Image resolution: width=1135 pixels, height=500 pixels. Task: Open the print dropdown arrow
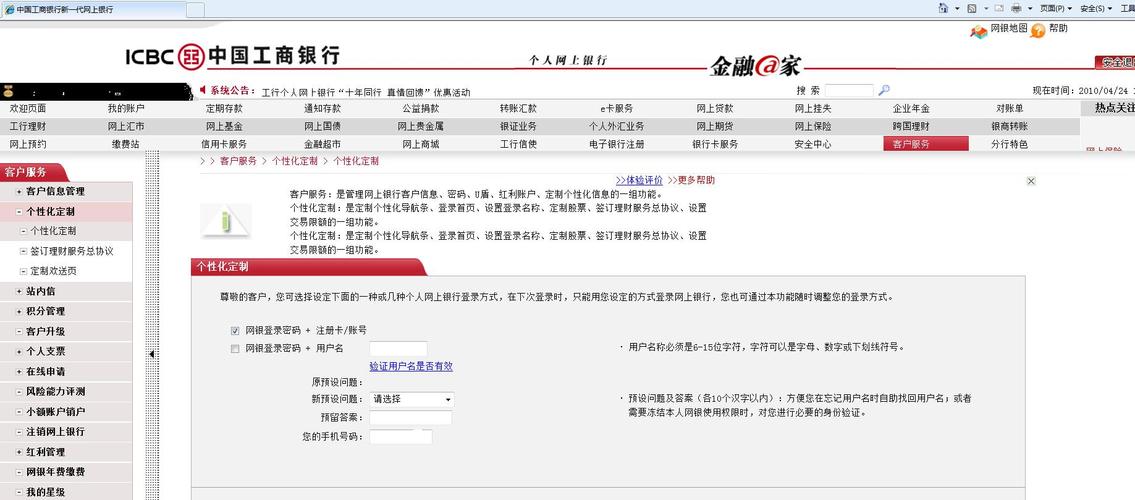tap(1029, 9)
